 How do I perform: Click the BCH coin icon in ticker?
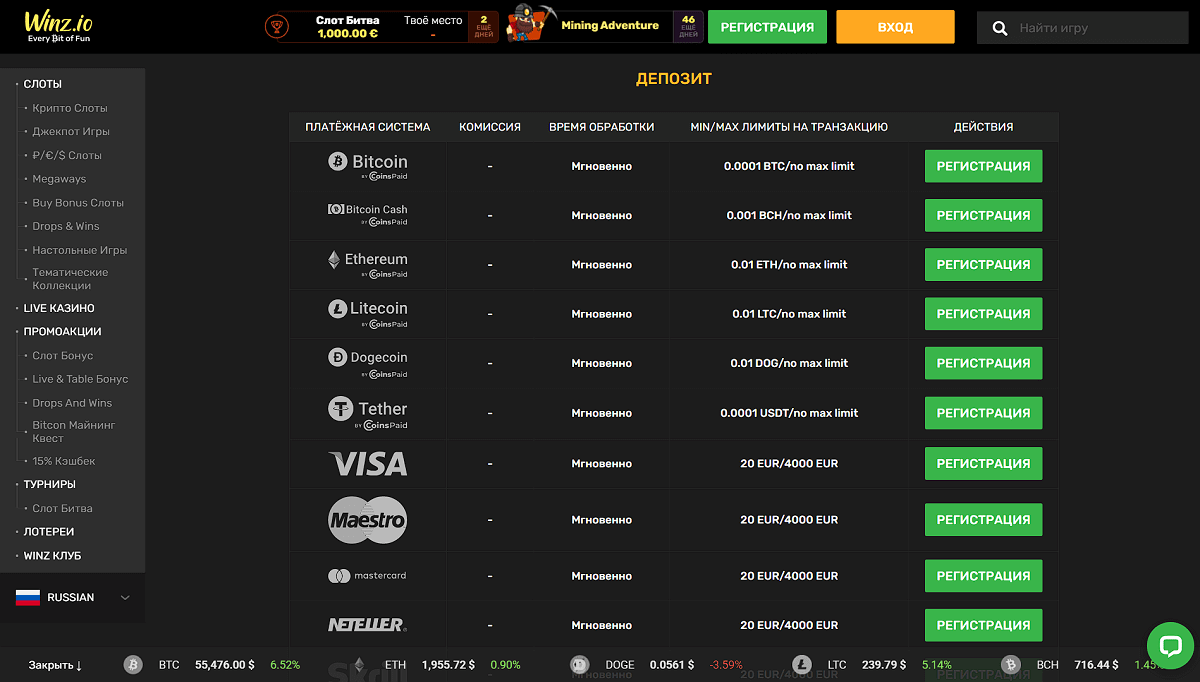(1011, 665)
